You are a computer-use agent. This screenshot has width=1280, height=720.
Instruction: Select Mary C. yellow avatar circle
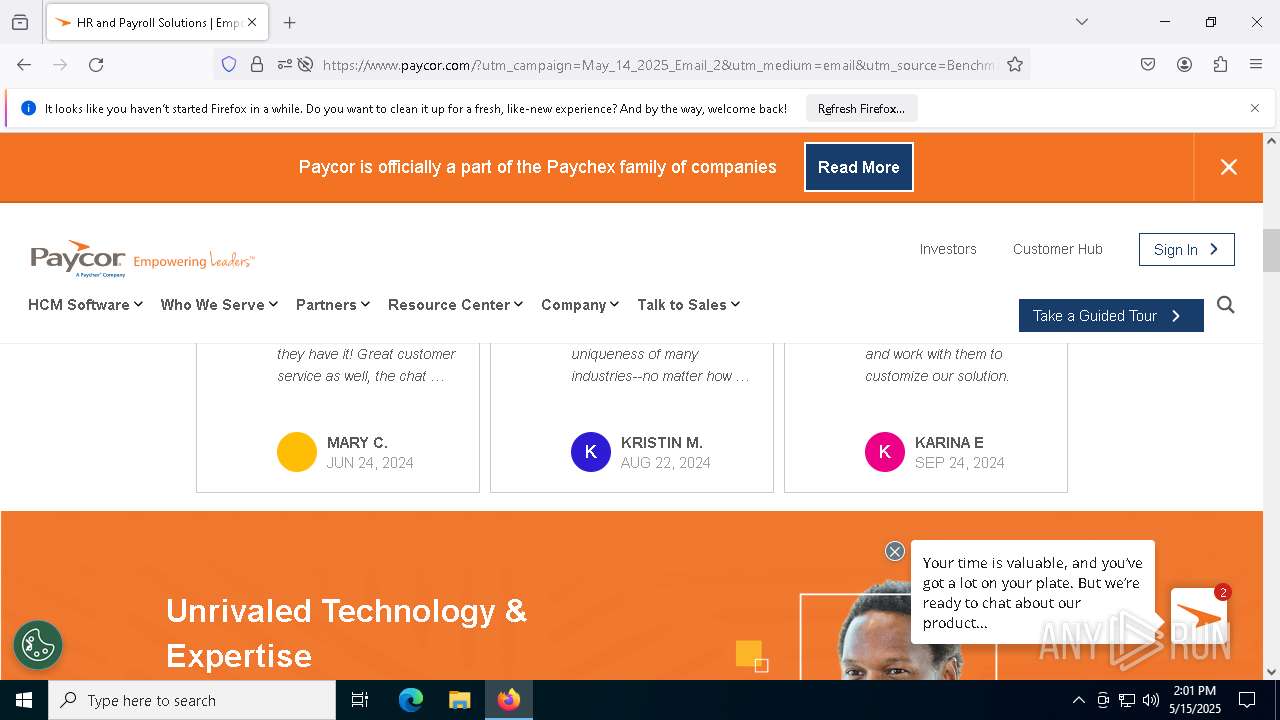(x=297, y=452)
